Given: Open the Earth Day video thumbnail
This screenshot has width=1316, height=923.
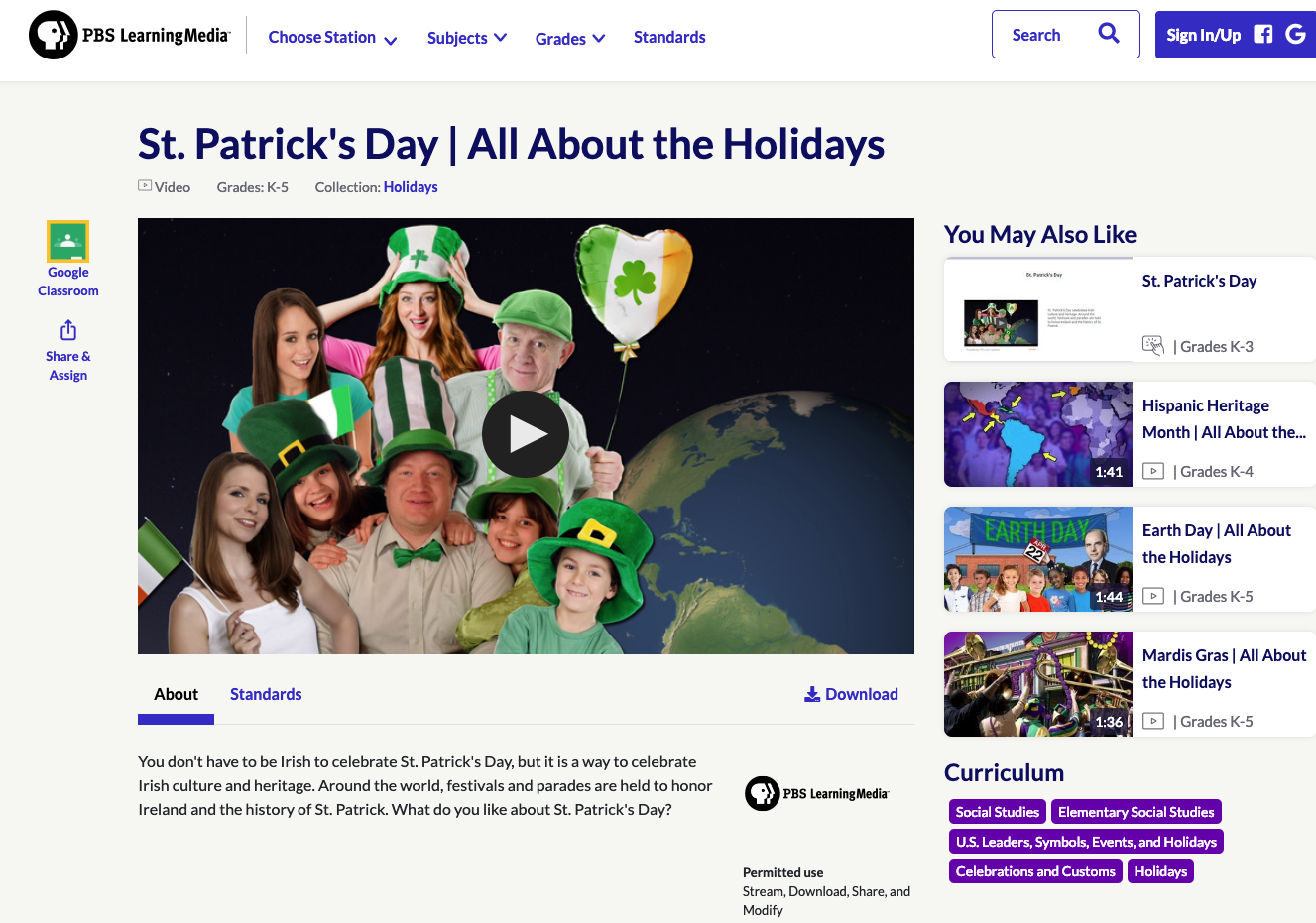Looking at the screenshot, I should point(1037,559).
